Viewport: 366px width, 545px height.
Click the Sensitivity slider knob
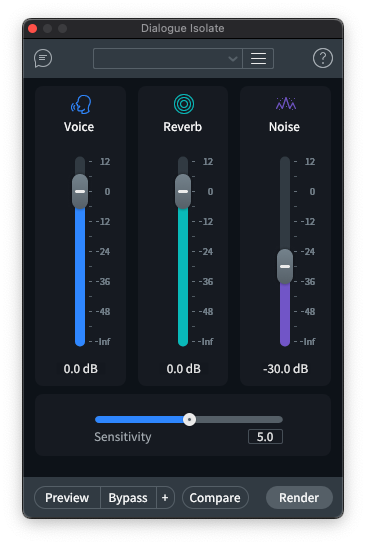click(x=189, y=420)
